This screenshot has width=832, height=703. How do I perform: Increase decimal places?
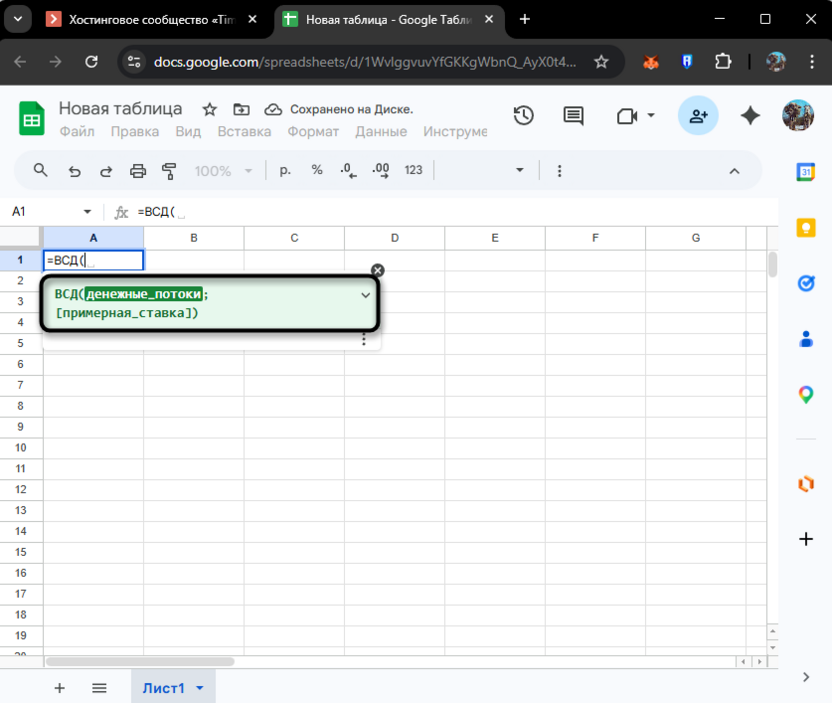[380, 170]
